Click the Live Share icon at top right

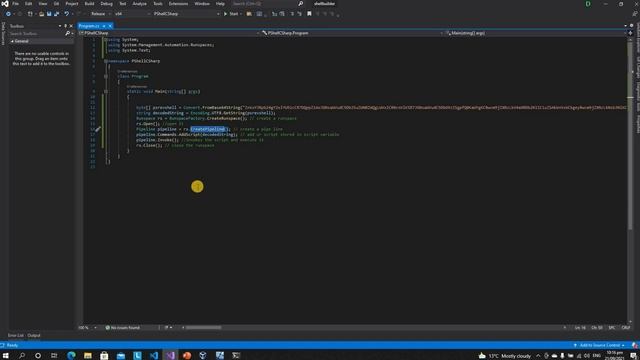point(635,14)
